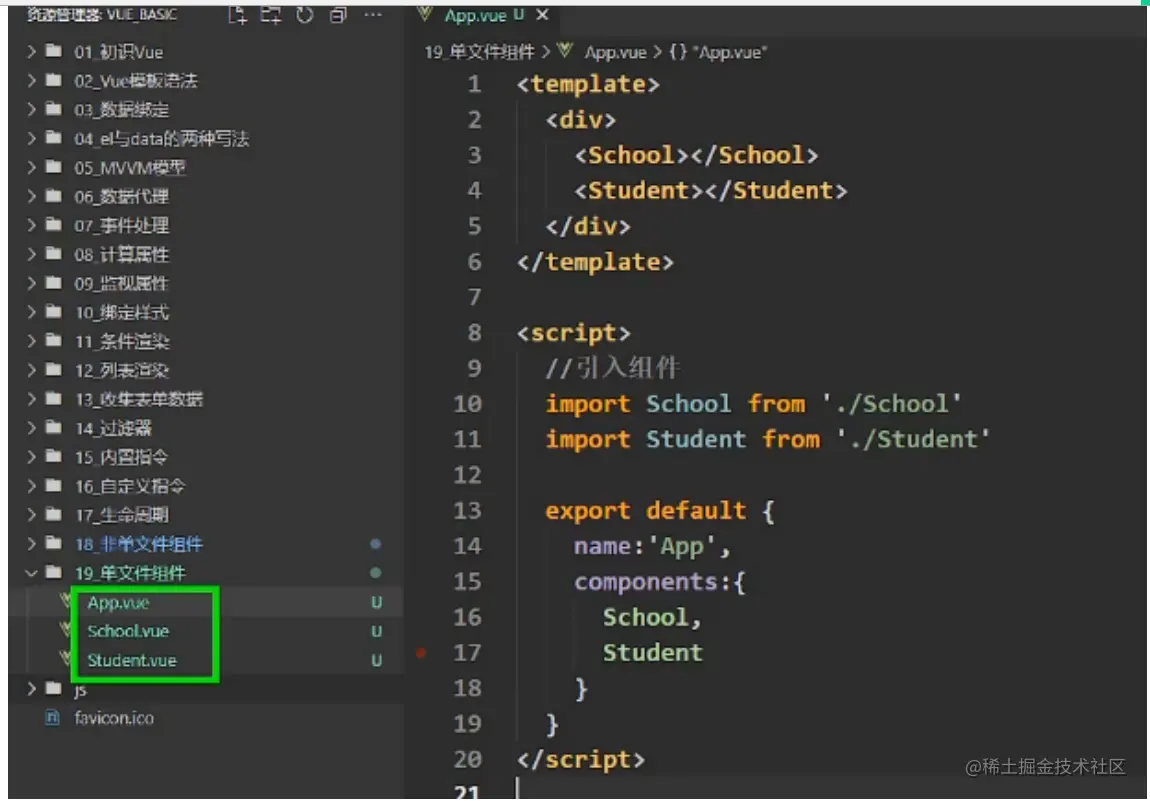Open the 11_条件渲染 folder row

[x=206, y=341]
